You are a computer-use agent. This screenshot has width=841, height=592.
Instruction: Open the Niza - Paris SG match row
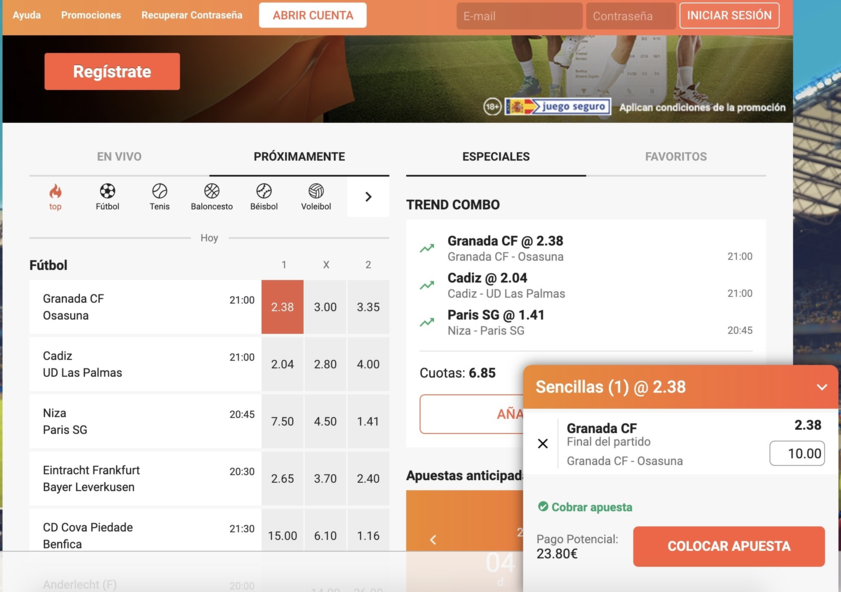(x=145, y=421)
